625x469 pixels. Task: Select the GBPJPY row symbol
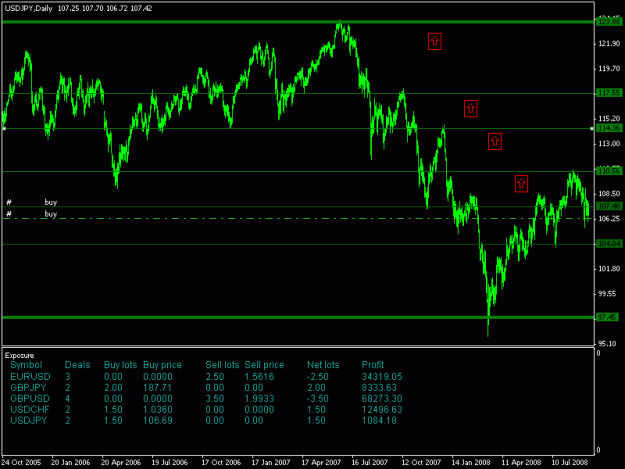point(28,388)
